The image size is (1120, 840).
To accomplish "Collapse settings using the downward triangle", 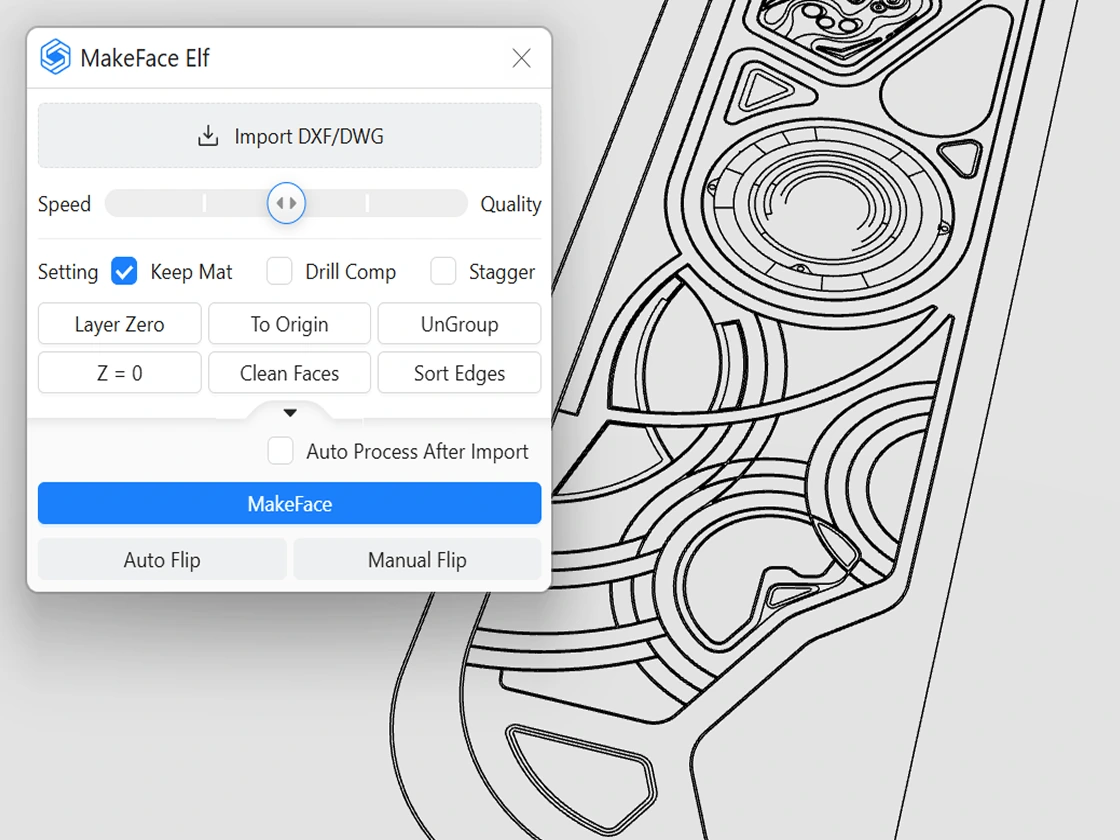I will click(290, 413).
